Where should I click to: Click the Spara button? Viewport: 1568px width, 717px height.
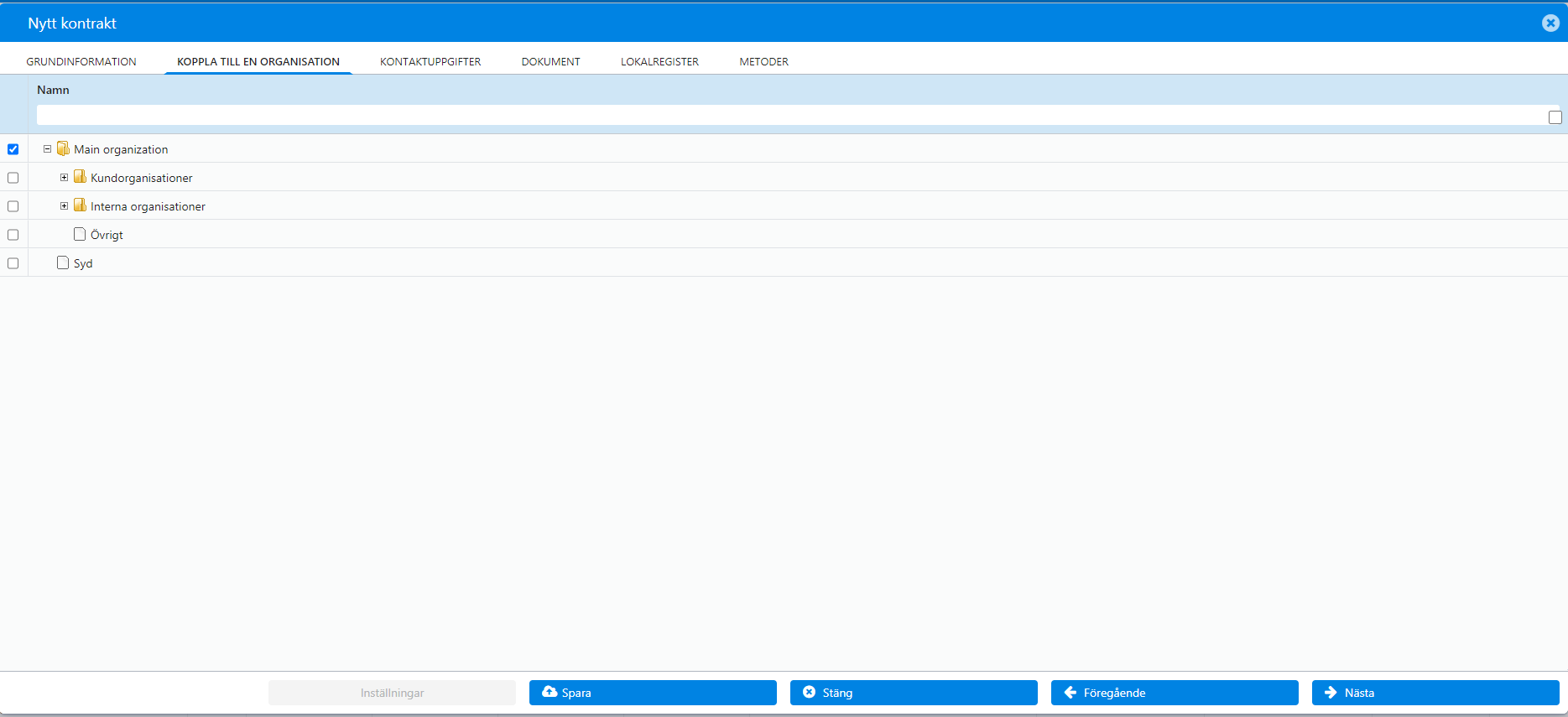(x=653, y=693)
